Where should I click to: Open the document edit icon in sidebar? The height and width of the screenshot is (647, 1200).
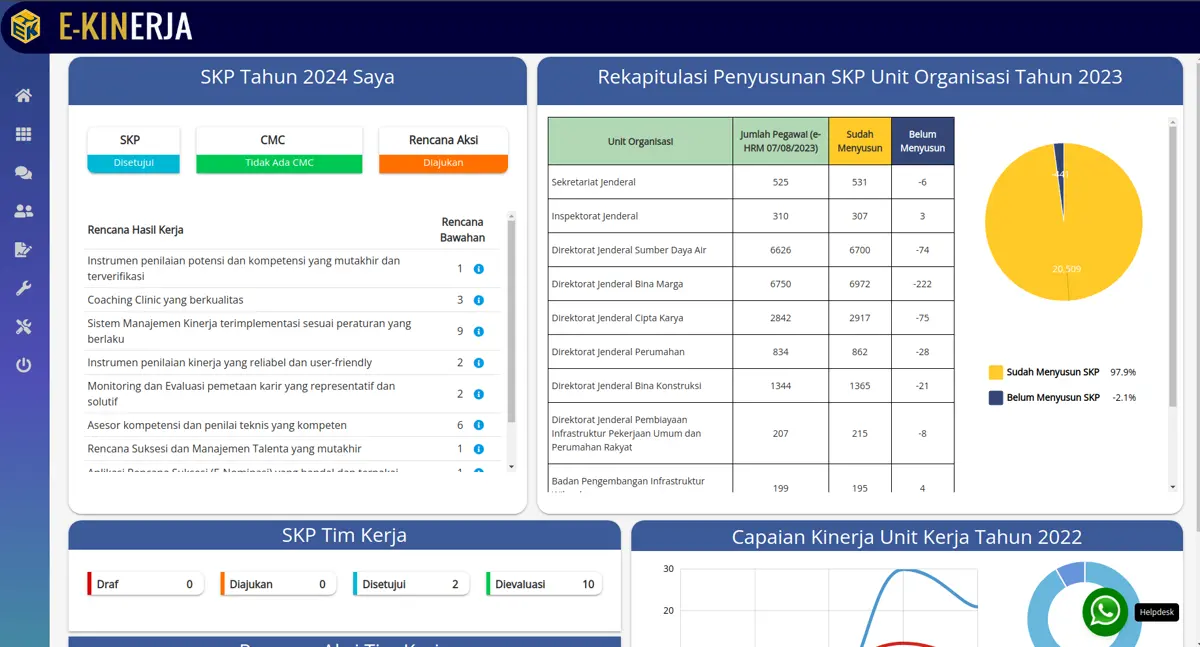pyautogui.click(x=23, y=250)
